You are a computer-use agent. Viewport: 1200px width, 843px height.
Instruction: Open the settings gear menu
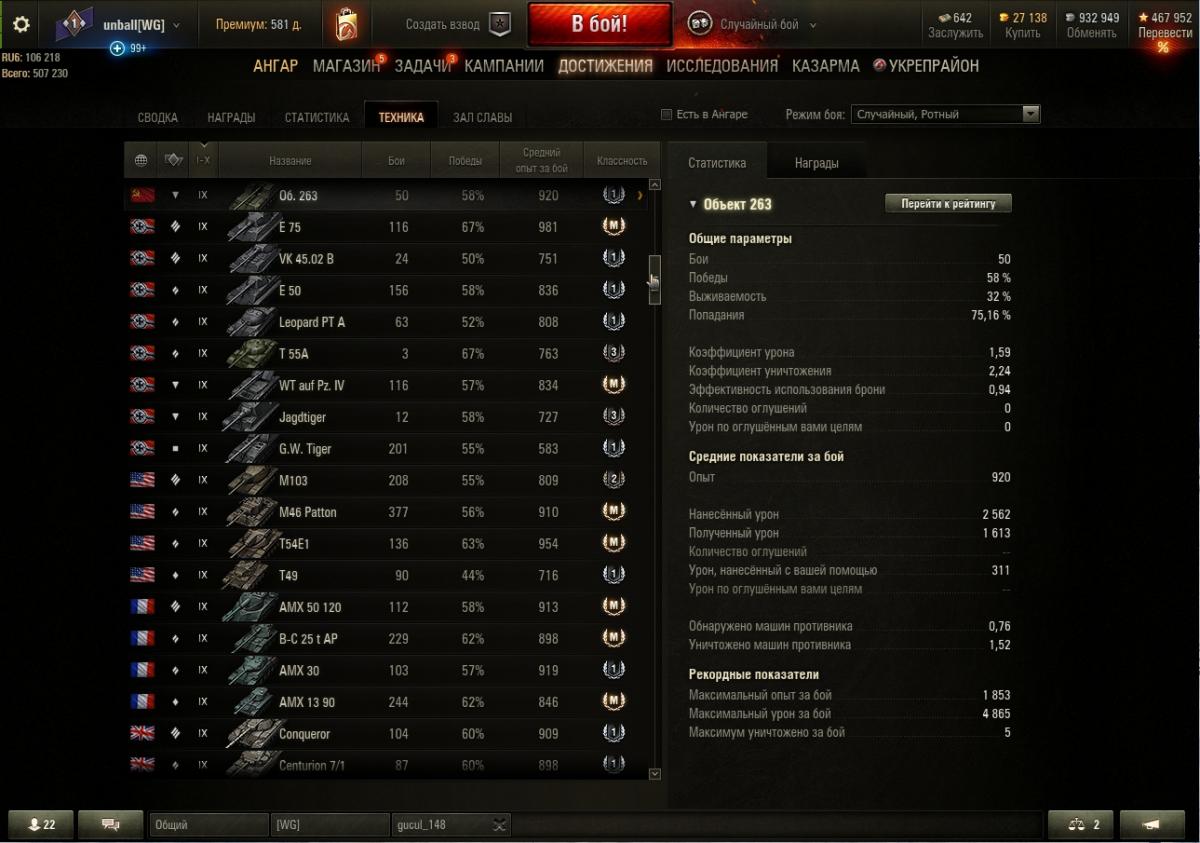pos(21,24)
